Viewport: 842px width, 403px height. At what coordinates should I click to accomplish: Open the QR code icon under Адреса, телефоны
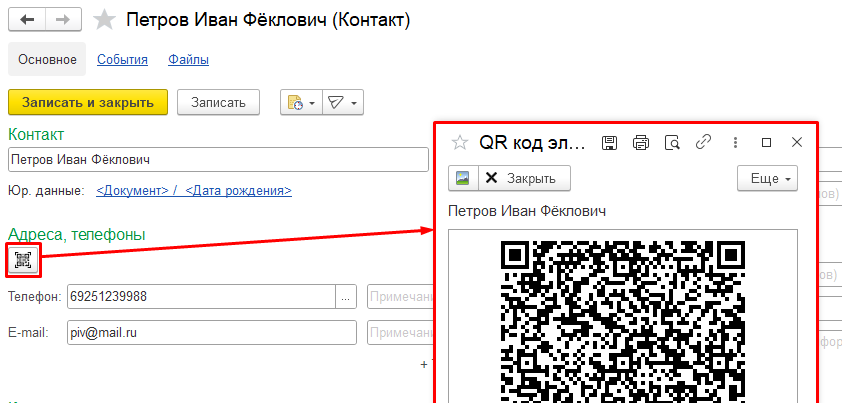pos(23,260)
